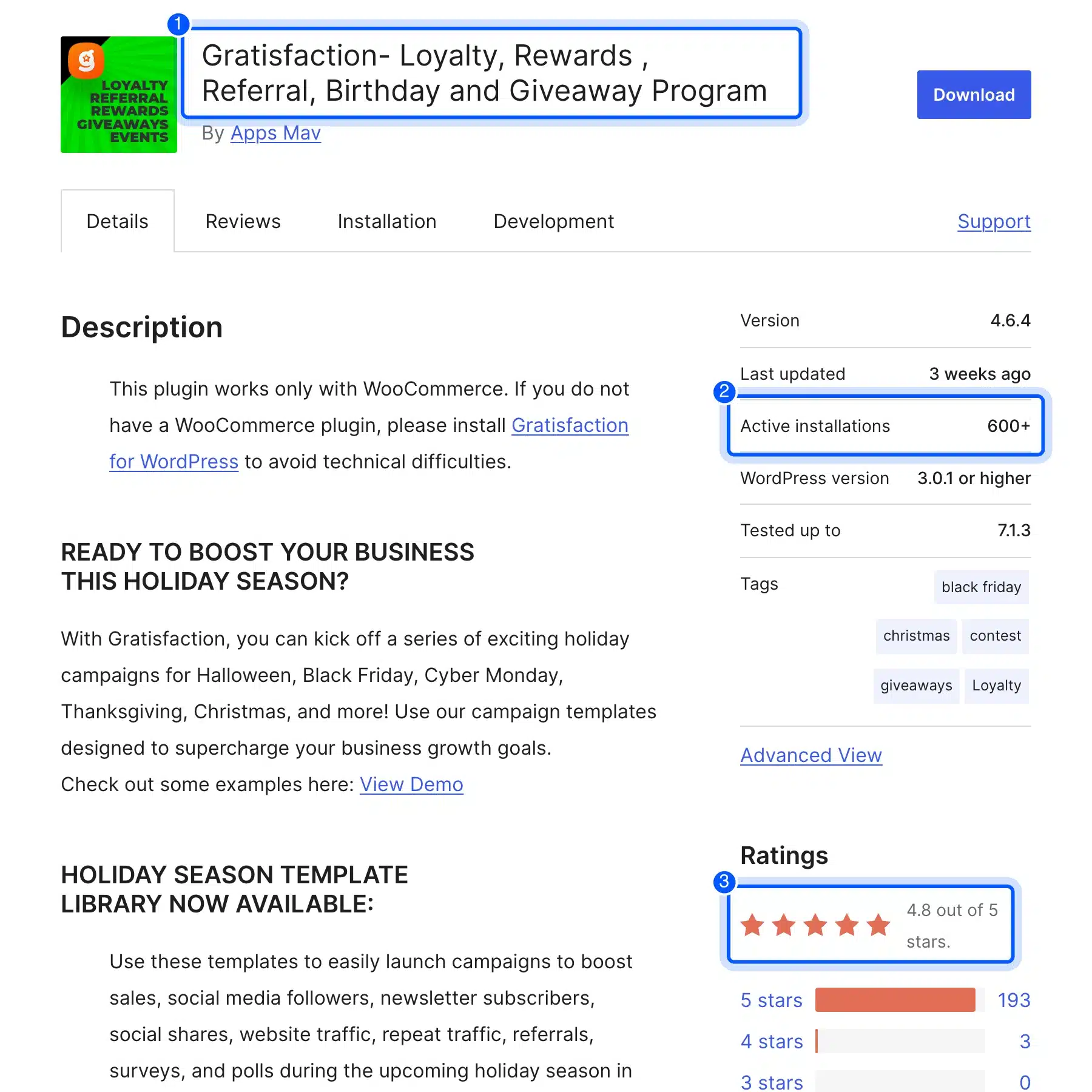1092x1092 pixels.
Task: Select the giveaways tag
Action: pyautogui.click(x=916, y=686)
